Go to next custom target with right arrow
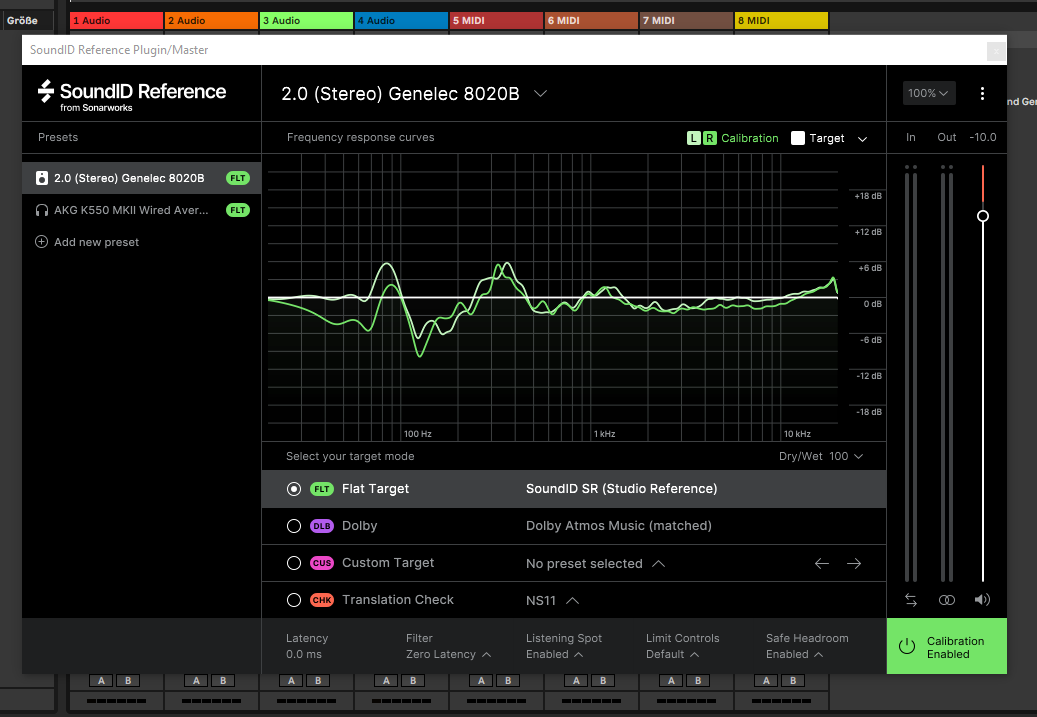Viewport: 1037px width, 717px height. coord(854,564)
